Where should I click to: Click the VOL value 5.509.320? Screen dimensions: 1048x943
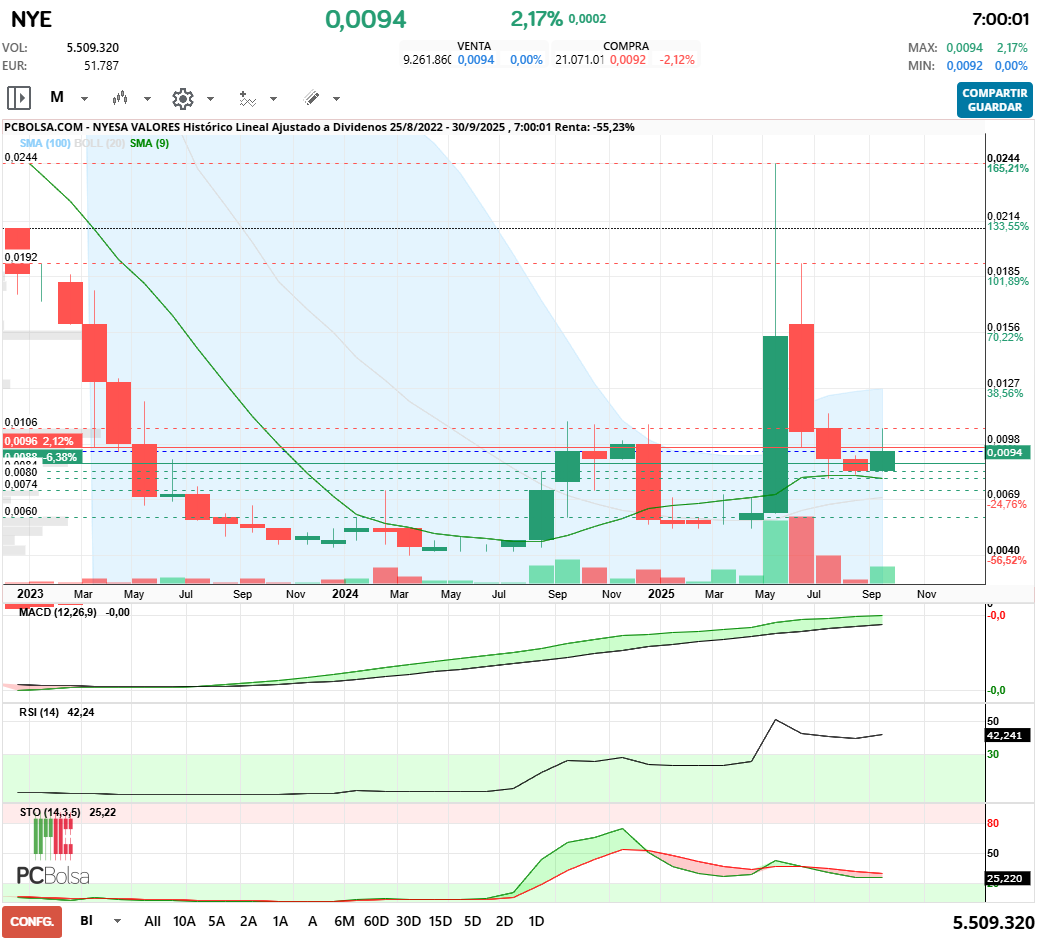tap(93, 47)
